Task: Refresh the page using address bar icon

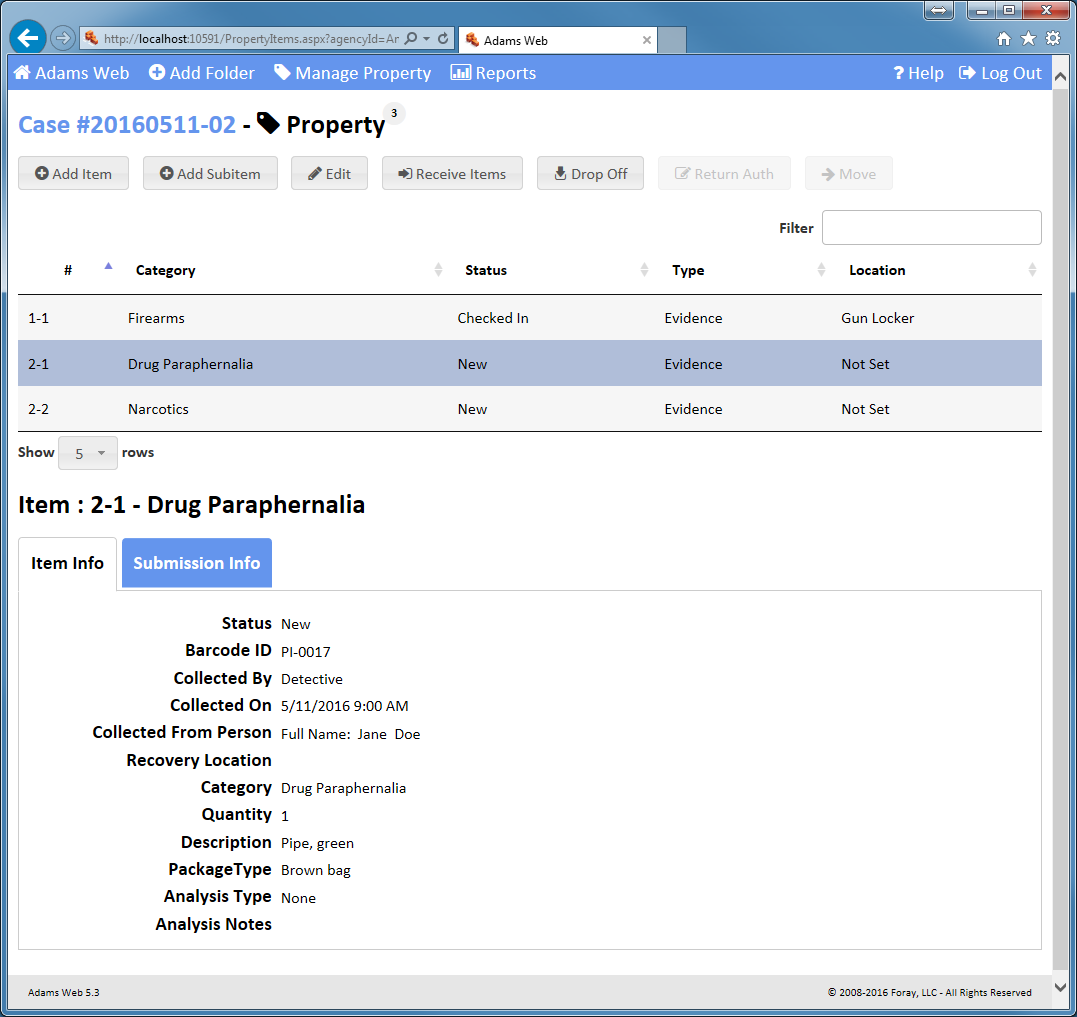Action: [443, 39]
